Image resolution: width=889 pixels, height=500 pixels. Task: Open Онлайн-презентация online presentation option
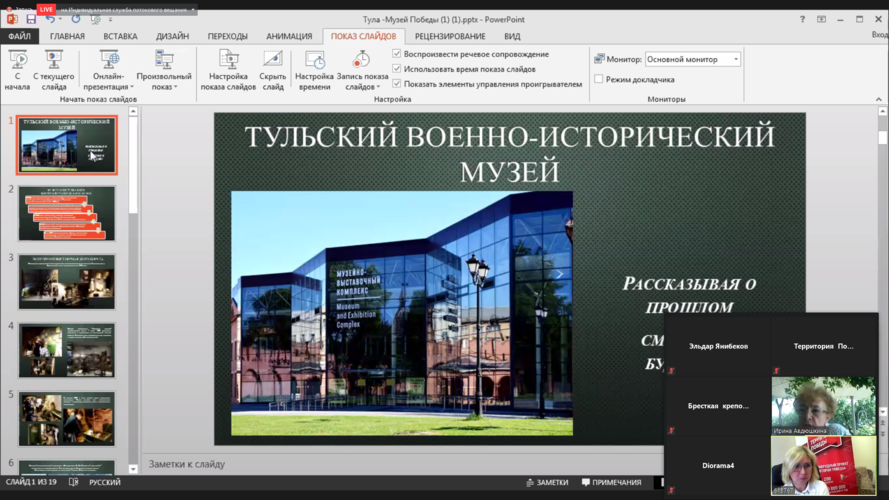click(x=108, y=70)
